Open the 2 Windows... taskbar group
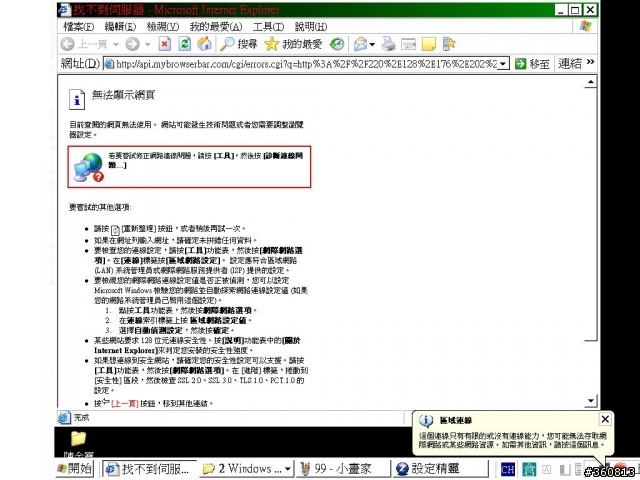 tap(247, 469)
